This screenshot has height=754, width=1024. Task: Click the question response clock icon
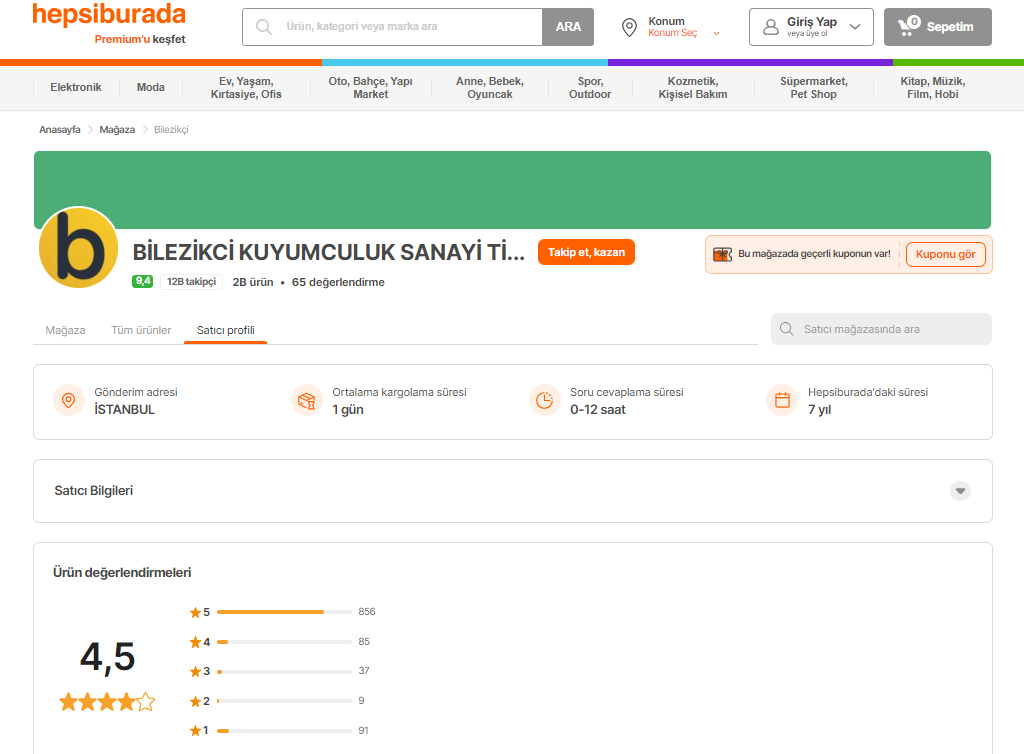pyautogui.click(x=544, y=400)
